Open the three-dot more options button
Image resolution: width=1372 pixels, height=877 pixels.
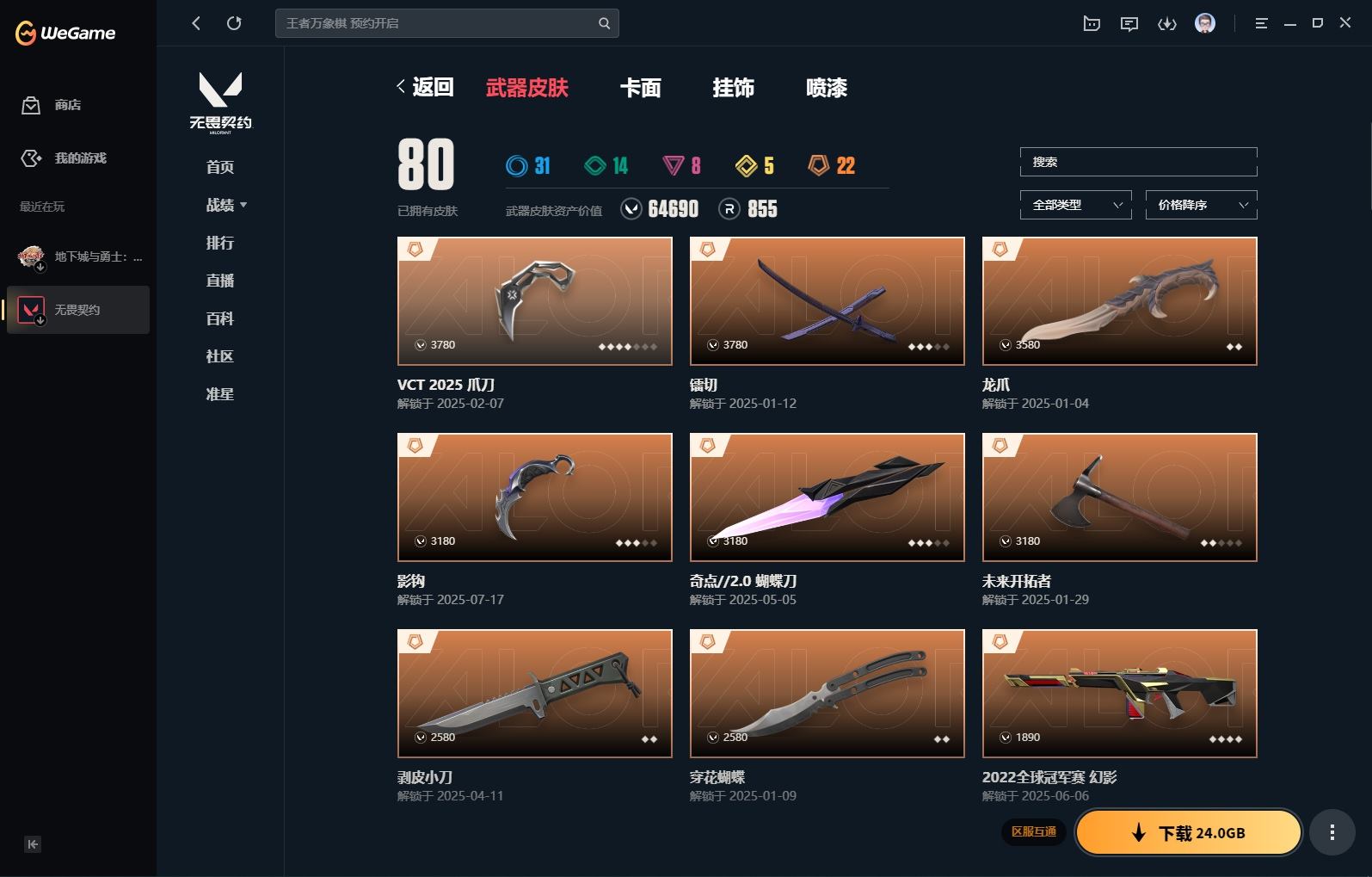pos(1332,832)
